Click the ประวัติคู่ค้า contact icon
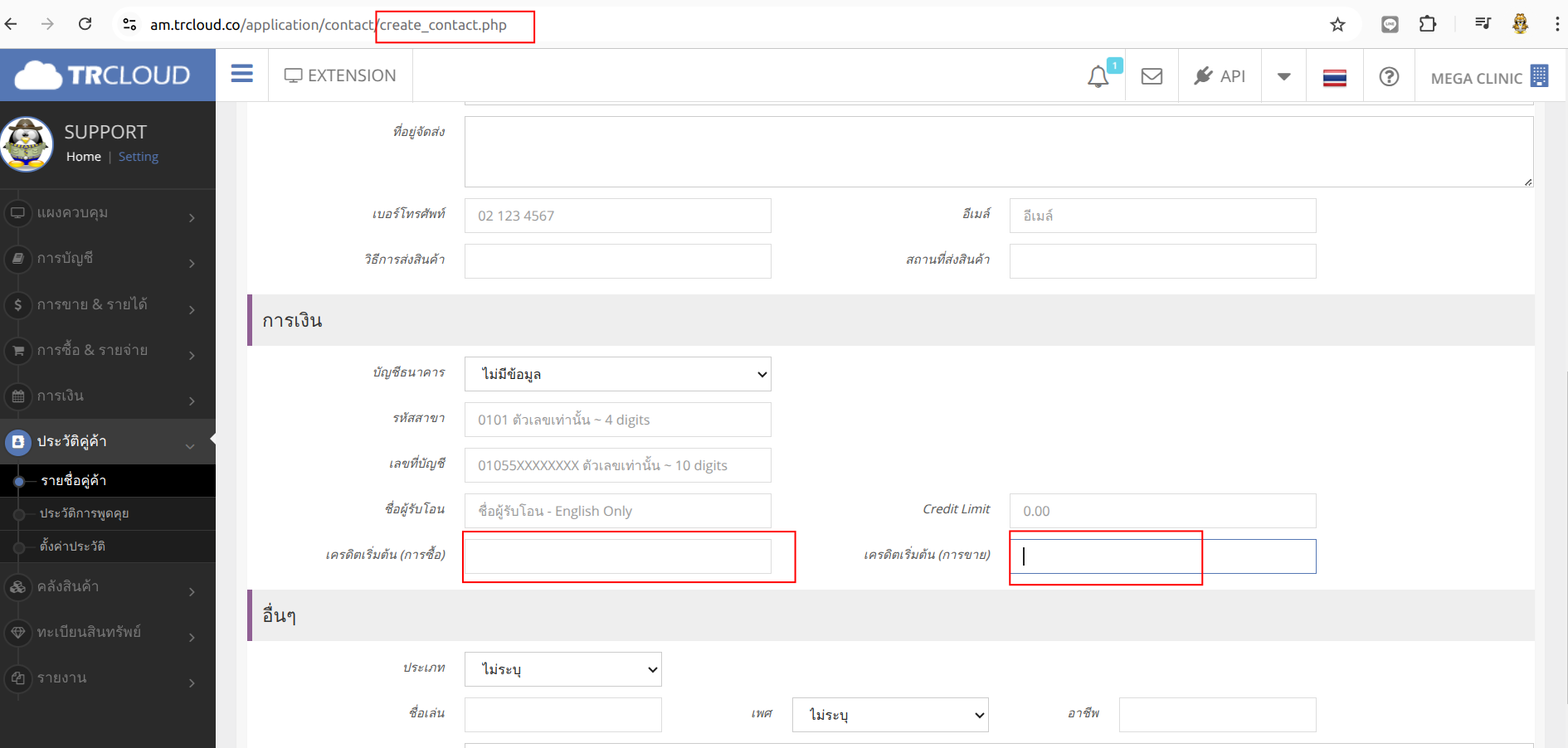The height and width of the screenshot is (748, 1568). 17,442
